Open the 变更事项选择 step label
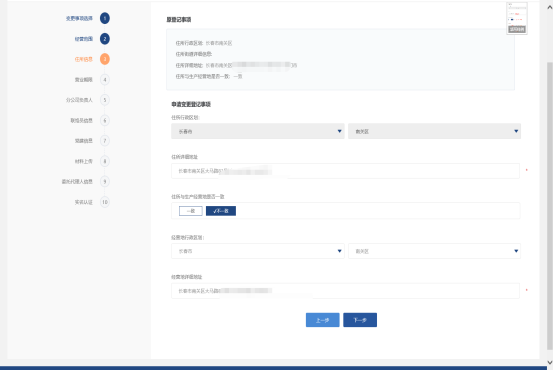553x370 pixels. pyautogui.click(x=79, y=18)
